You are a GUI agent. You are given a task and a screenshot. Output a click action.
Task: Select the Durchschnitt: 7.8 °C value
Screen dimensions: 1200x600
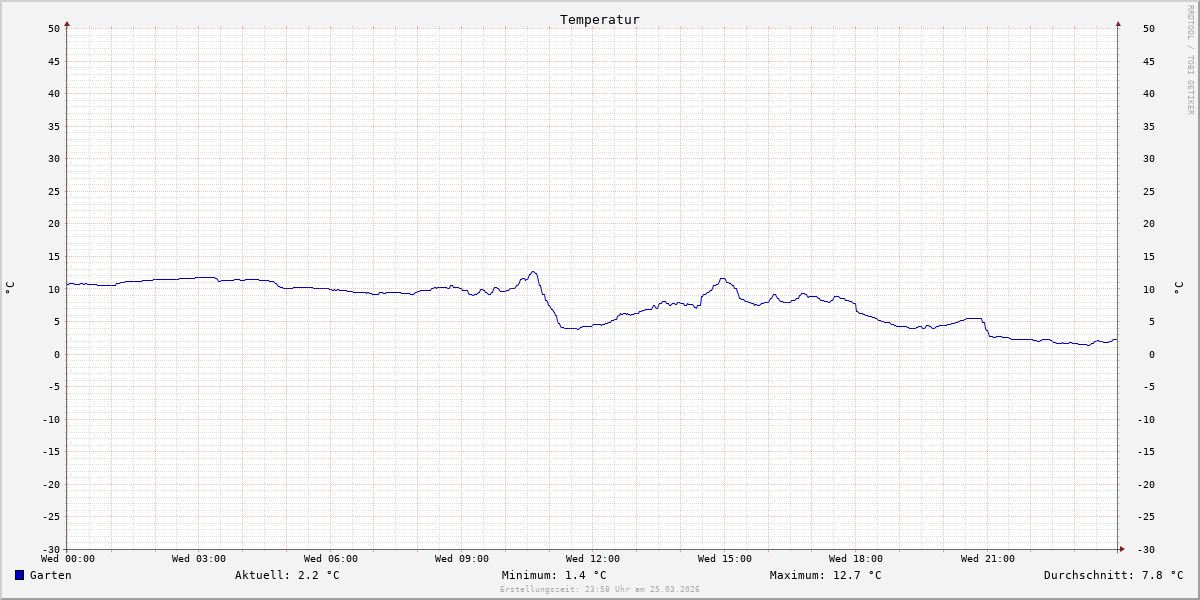tap(1113, 575)
